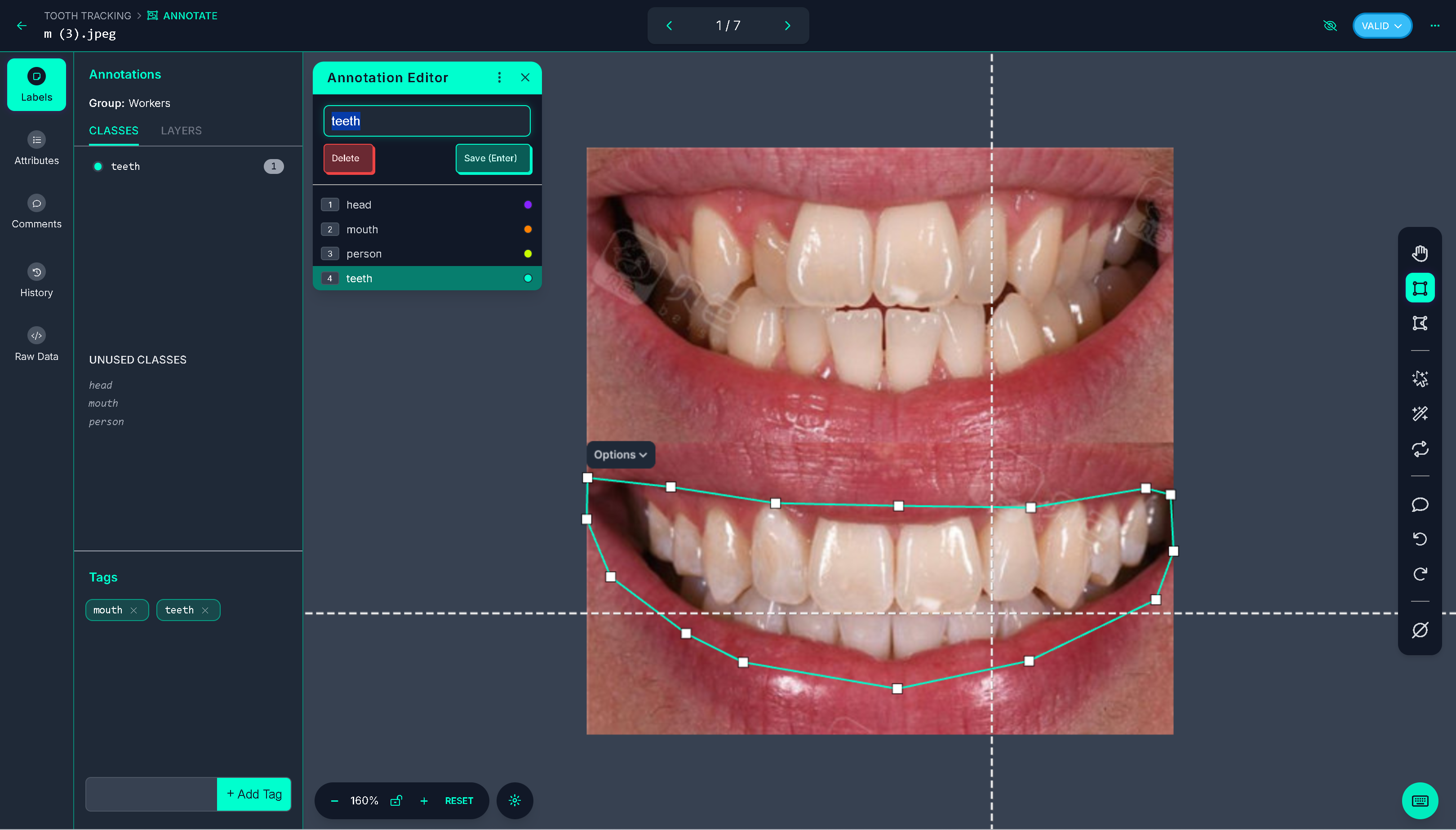Choose head class in editor list
The image size is (1456, 830).
[x=427, y=204]
